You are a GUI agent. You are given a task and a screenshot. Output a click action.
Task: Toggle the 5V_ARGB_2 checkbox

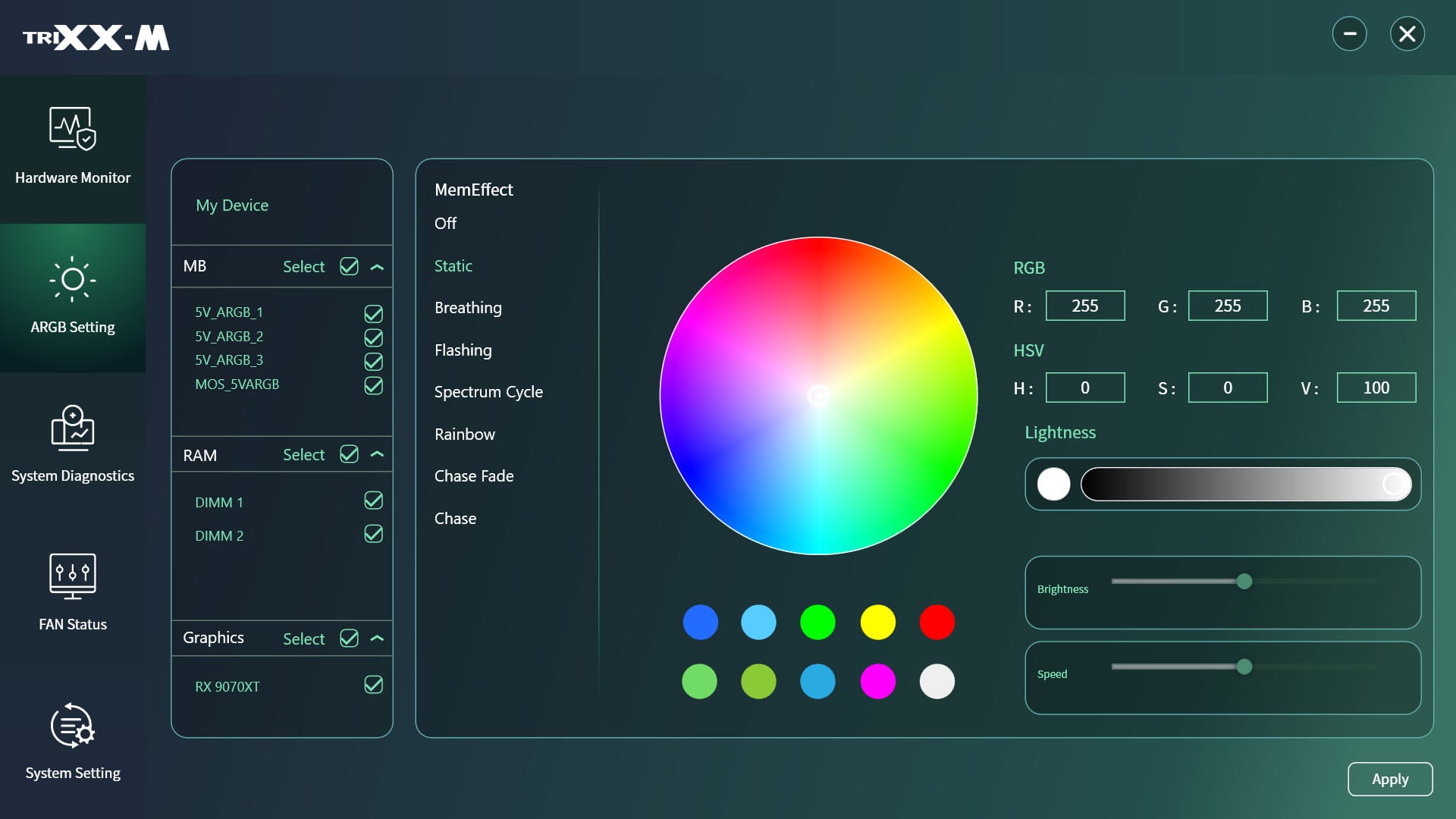[x=373, y=337]
